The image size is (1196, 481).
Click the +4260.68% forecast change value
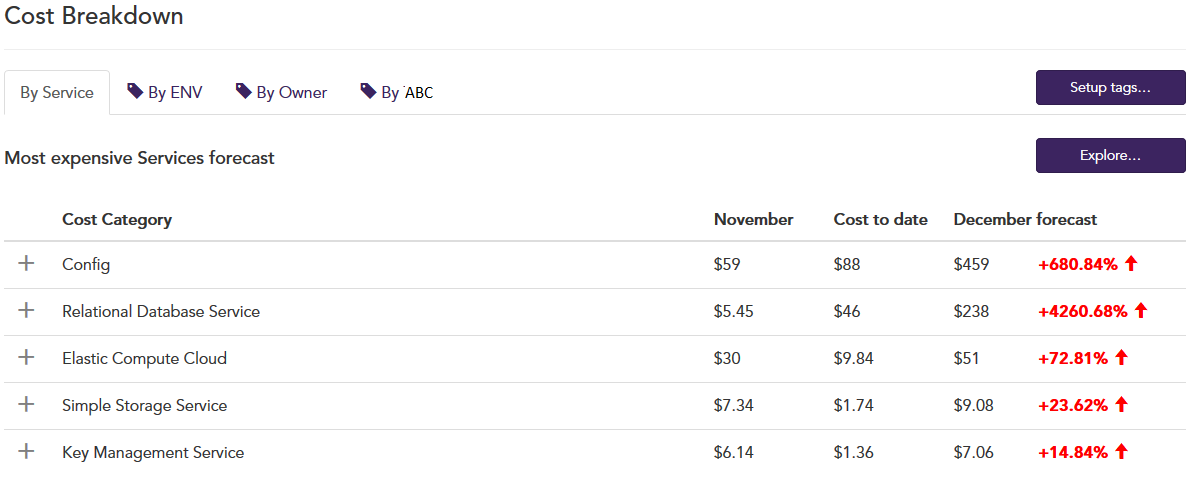(1082, 311)
